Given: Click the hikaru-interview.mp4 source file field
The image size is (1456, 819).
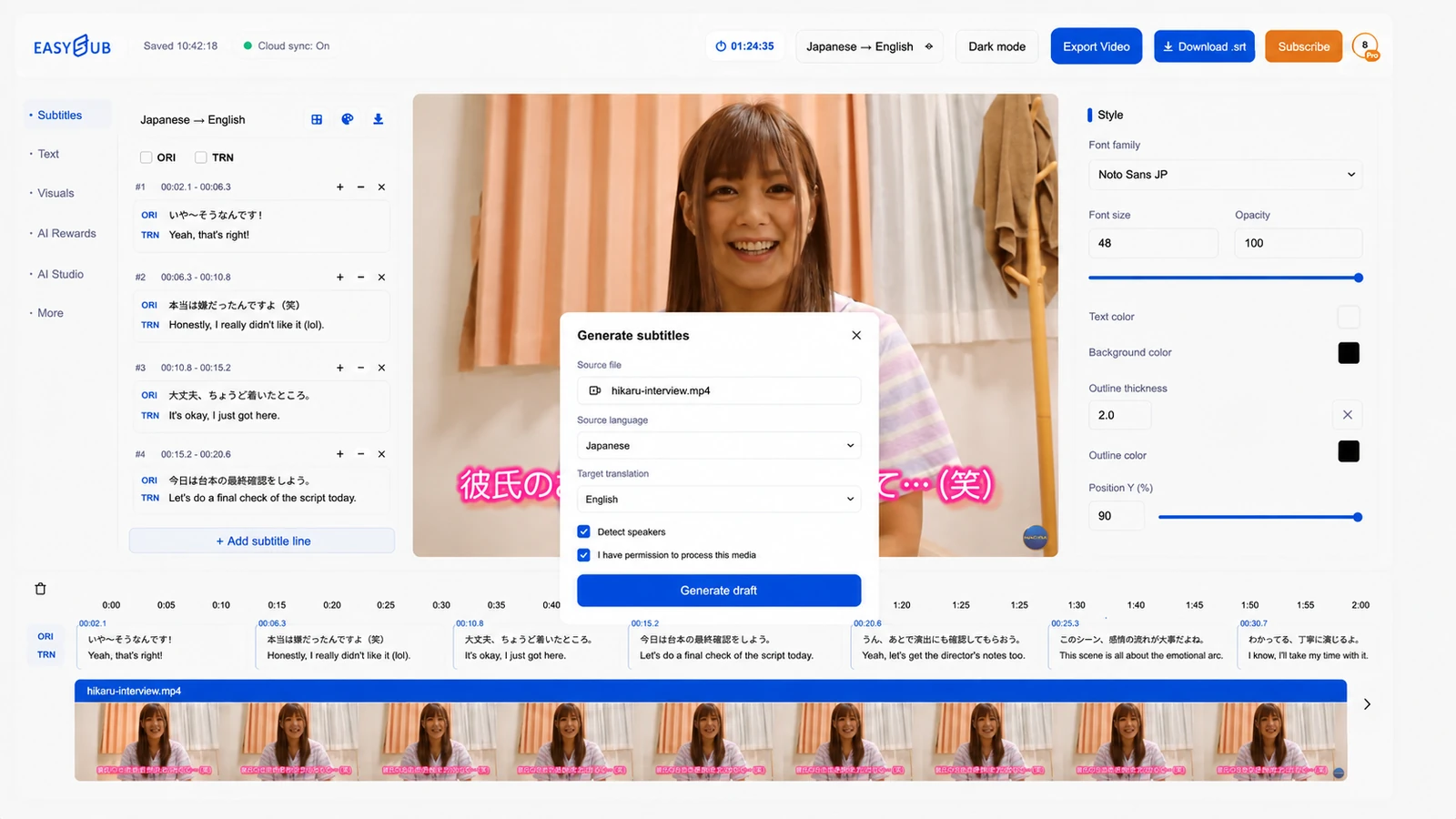Looking at the screenshot, I should tap(719, 391).
